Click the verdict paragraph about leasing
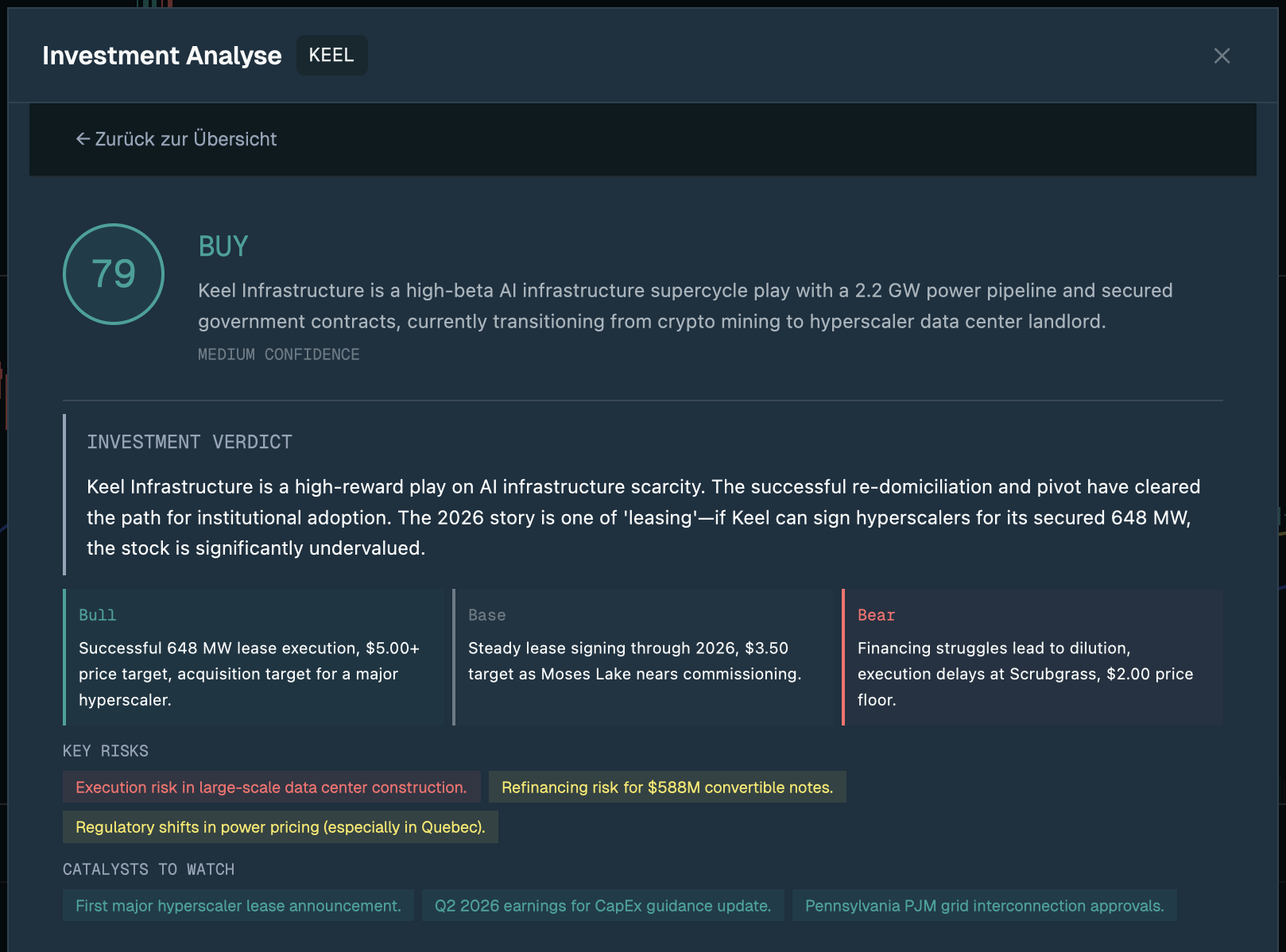 644,517
